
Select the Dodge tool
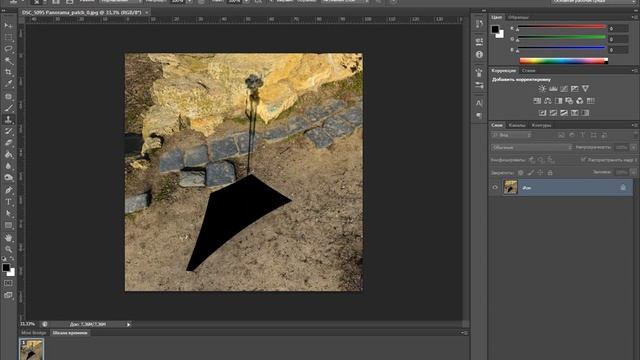(8, 178)
